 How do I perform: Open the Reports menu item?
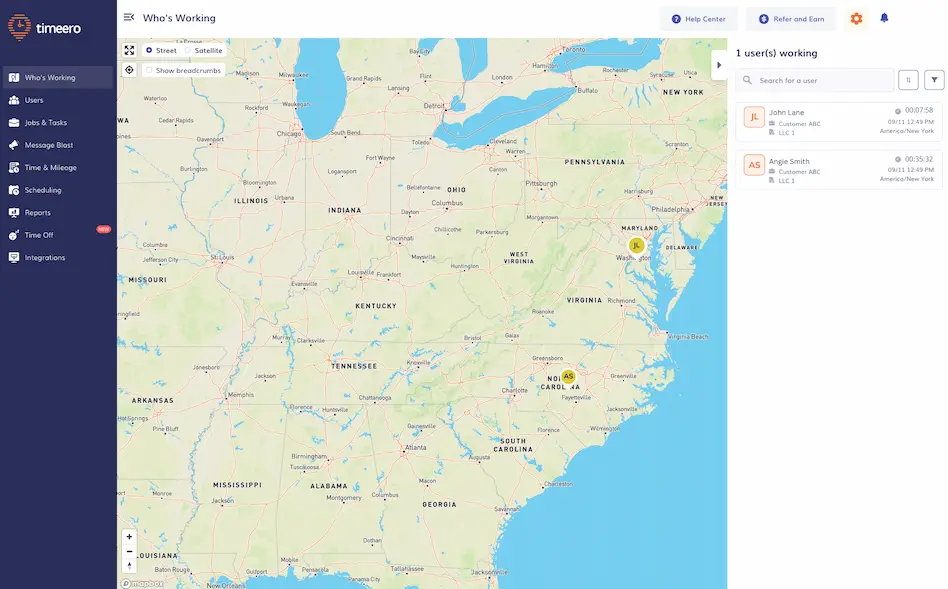tap(38, 212)
